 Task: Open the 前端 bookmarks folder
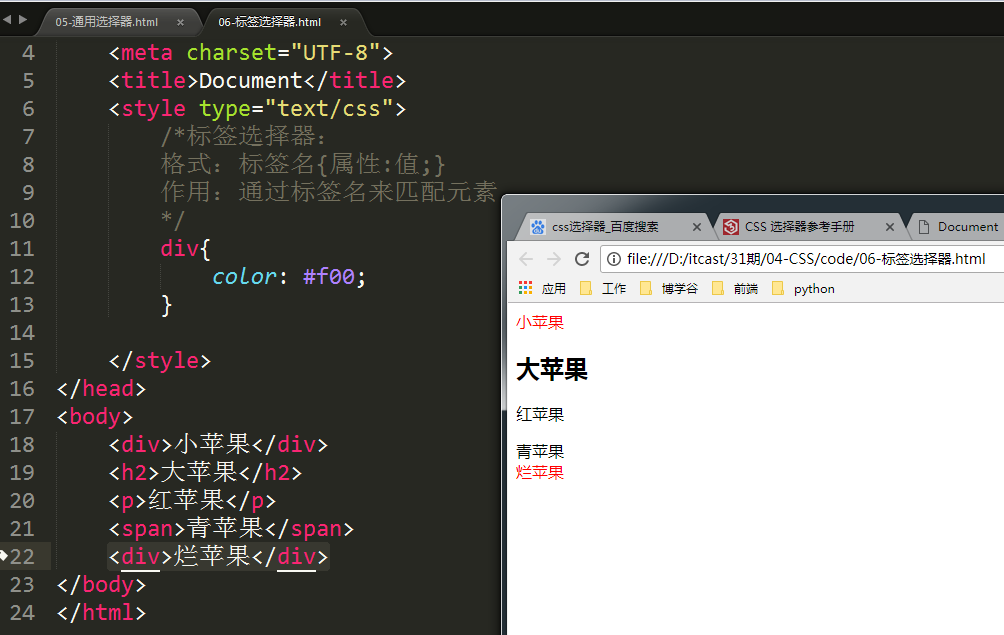coord(734,289)
